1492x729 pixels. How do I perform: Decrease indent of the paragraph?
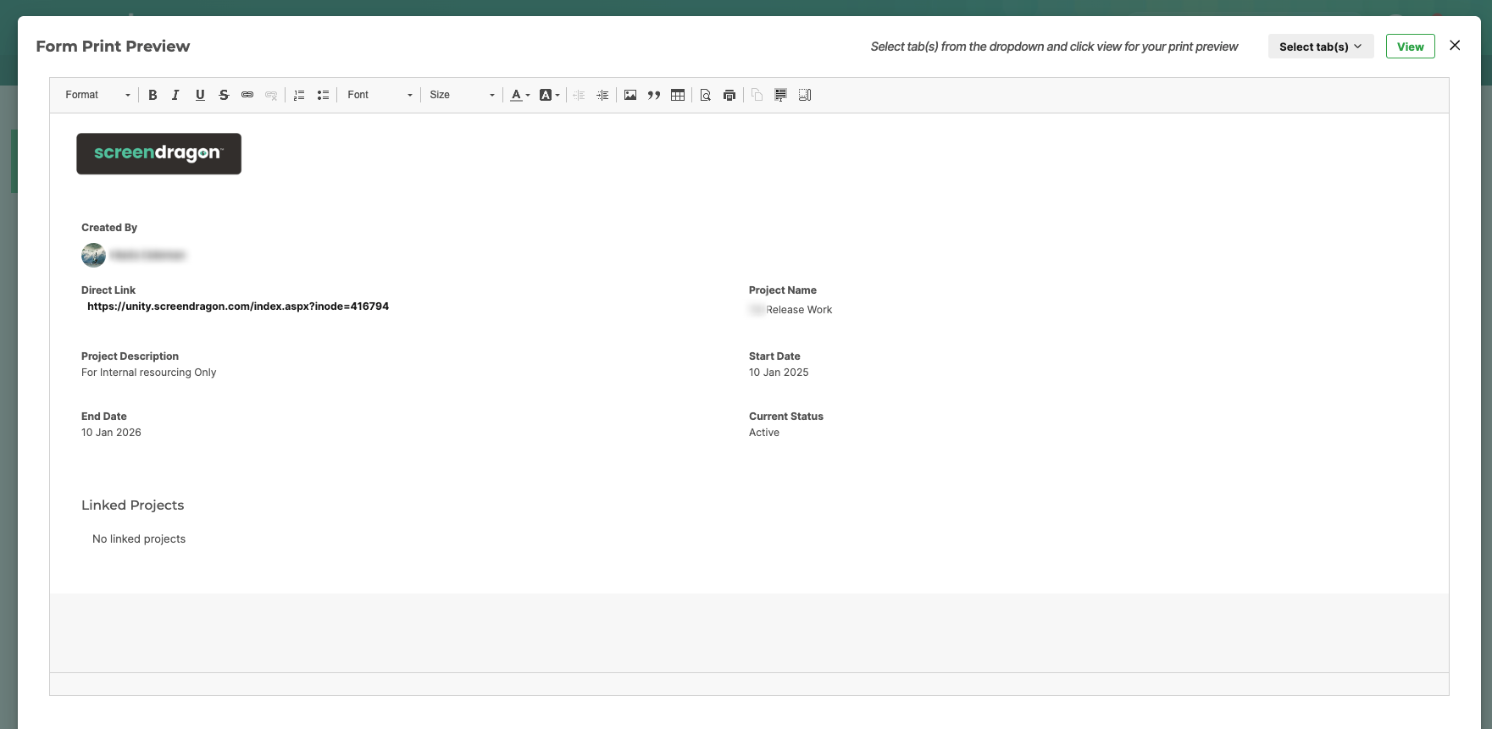[x=578, y=95]
